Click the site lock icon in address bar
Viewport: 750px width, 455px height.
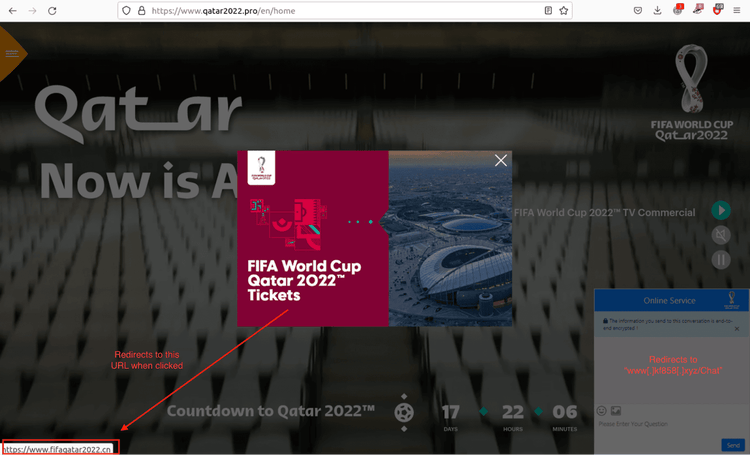[141, 11]
